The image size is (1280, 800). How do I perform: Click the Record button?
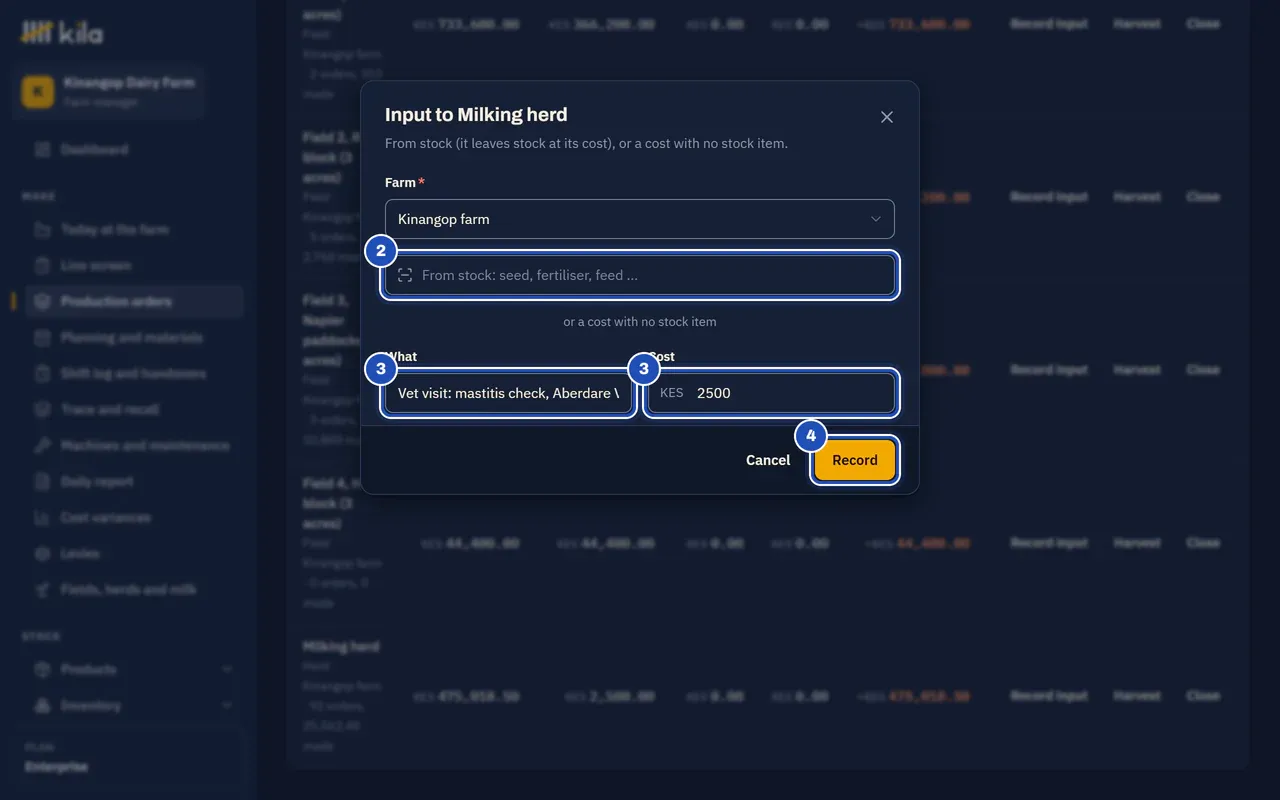(x=855, y=460)
